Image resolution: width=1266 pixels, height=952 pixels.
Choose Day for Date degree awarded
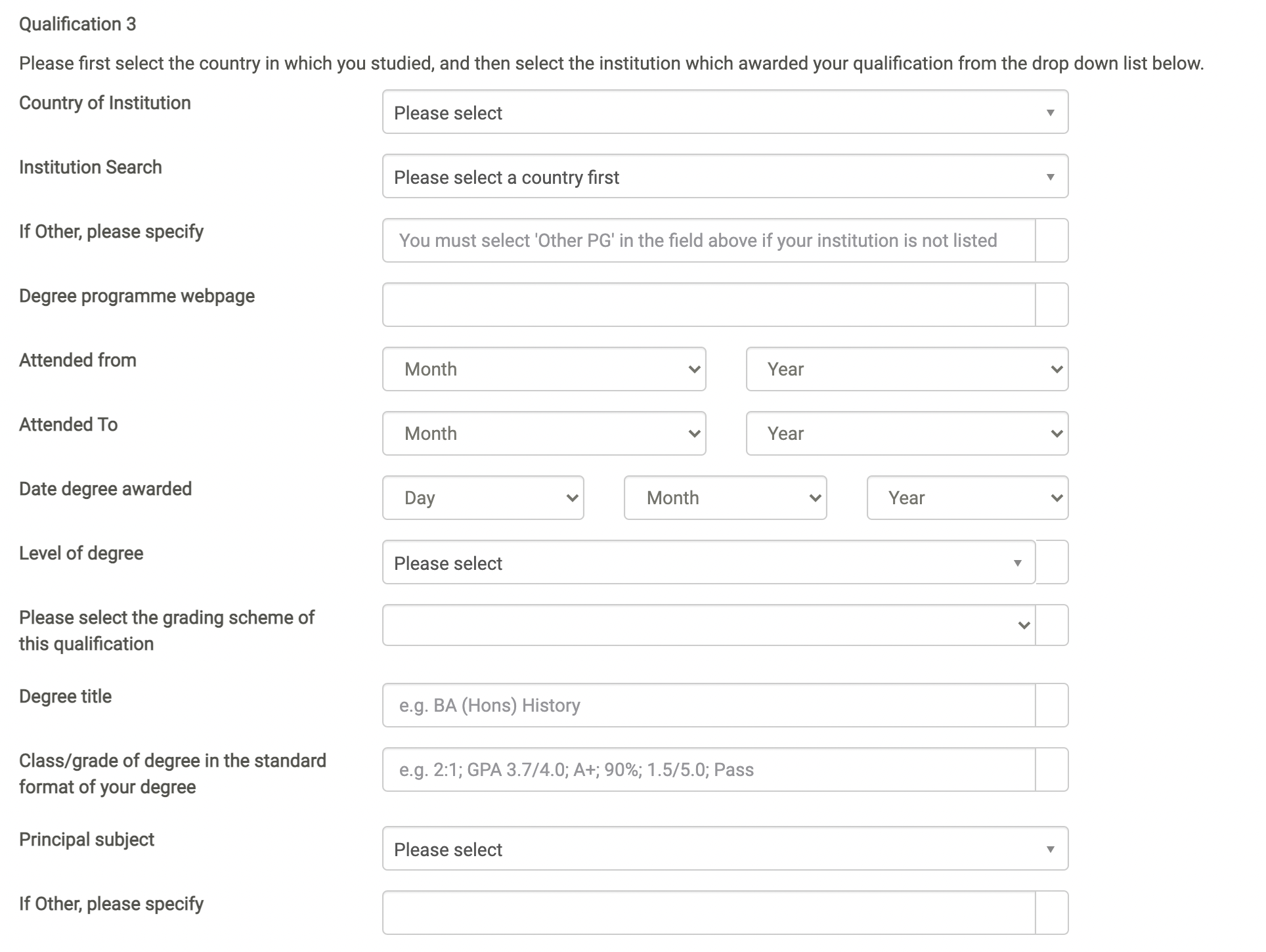483,498
